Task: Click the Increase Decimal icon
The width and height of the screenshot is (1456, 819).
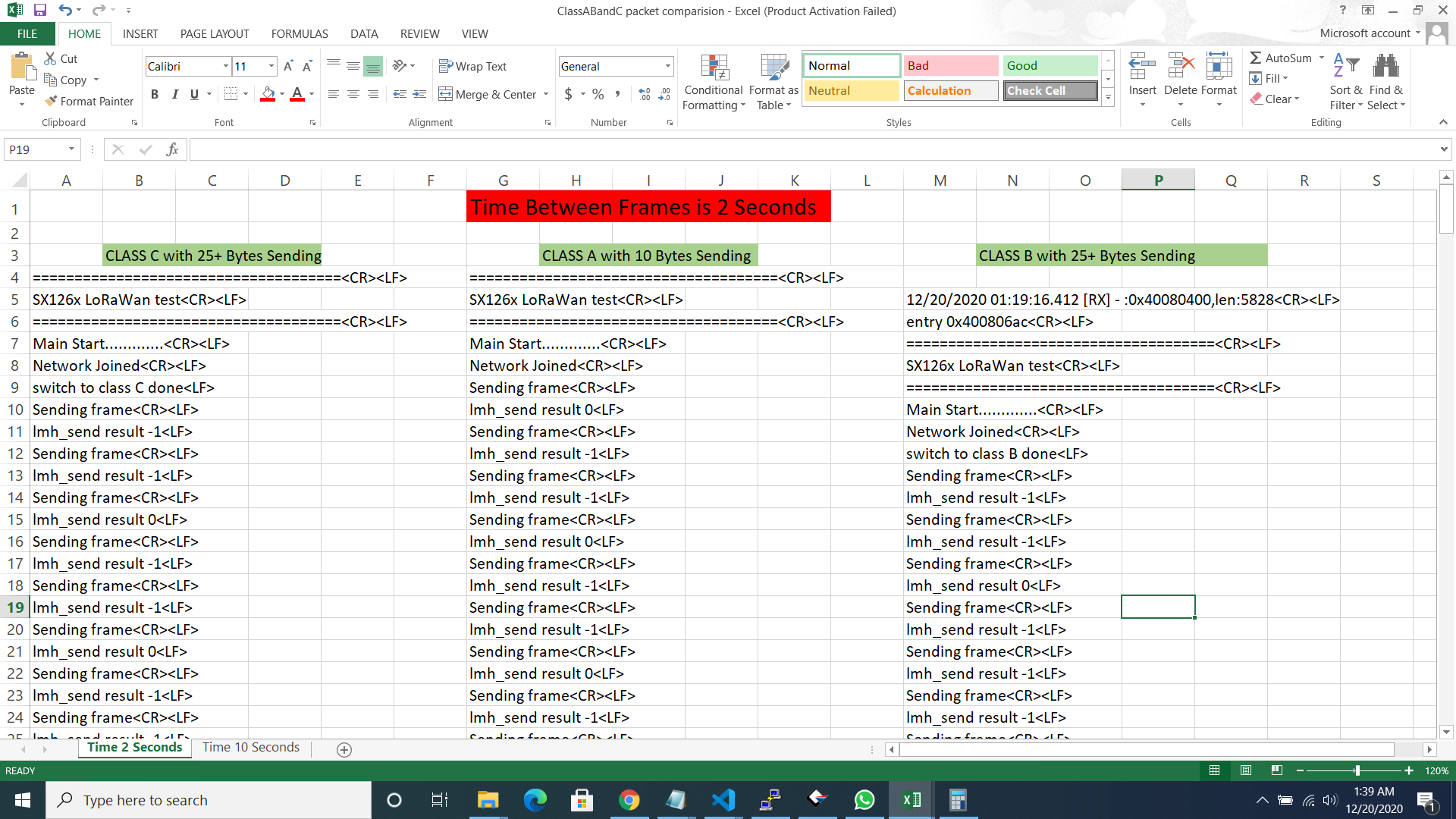Action: pos(645,95)
